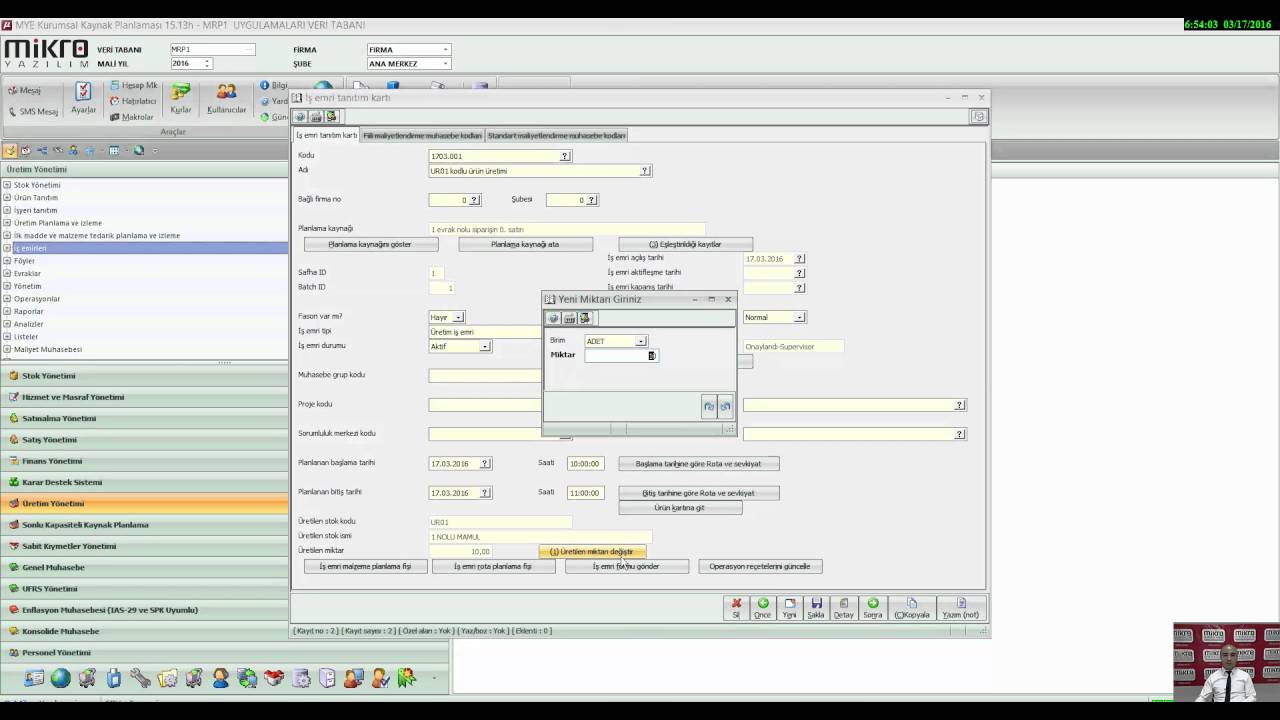This screenshot has width=1280, height=720.
Task: Open FİRMA dropdown at top
Action: point(445,49)
